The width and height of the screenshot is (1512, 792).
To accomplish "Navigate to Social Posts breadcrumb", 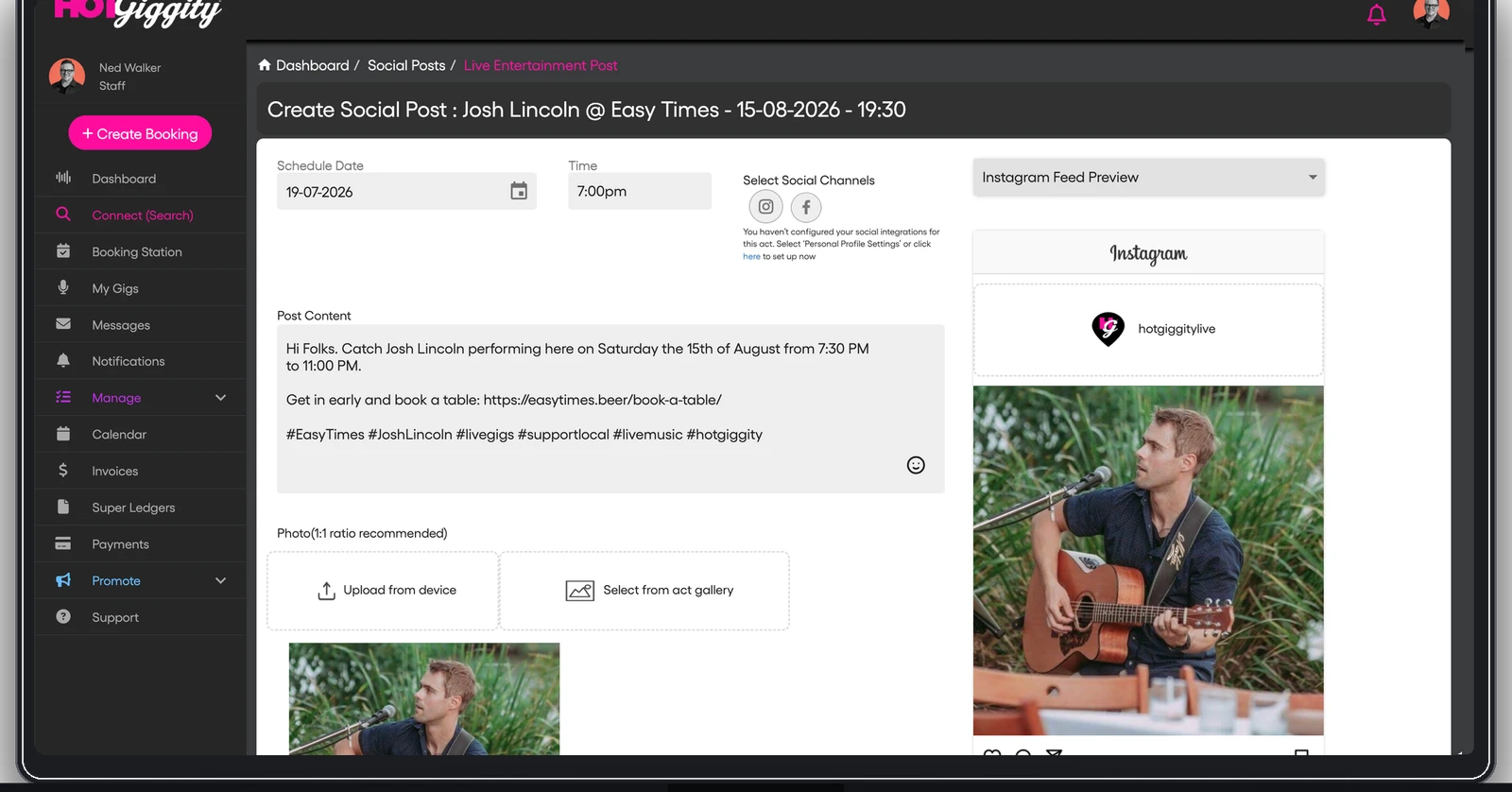I will pos(406,65).
